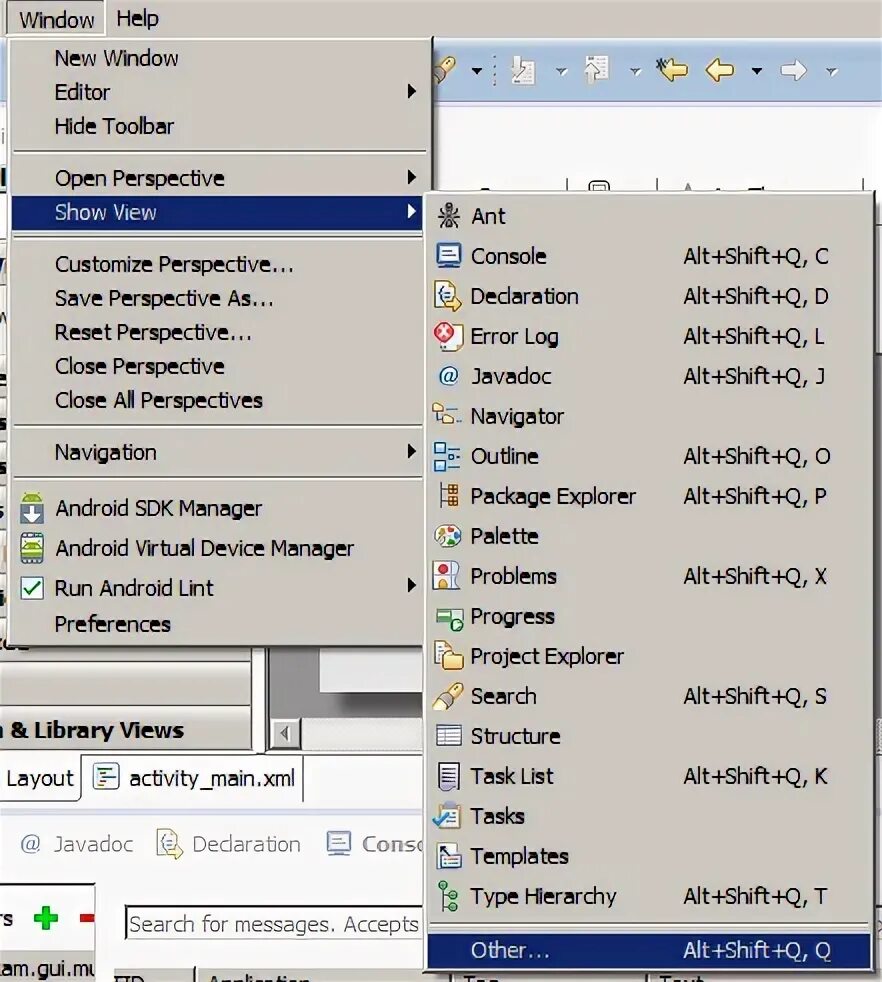Open the Project Explorer icon

(449, 656)
